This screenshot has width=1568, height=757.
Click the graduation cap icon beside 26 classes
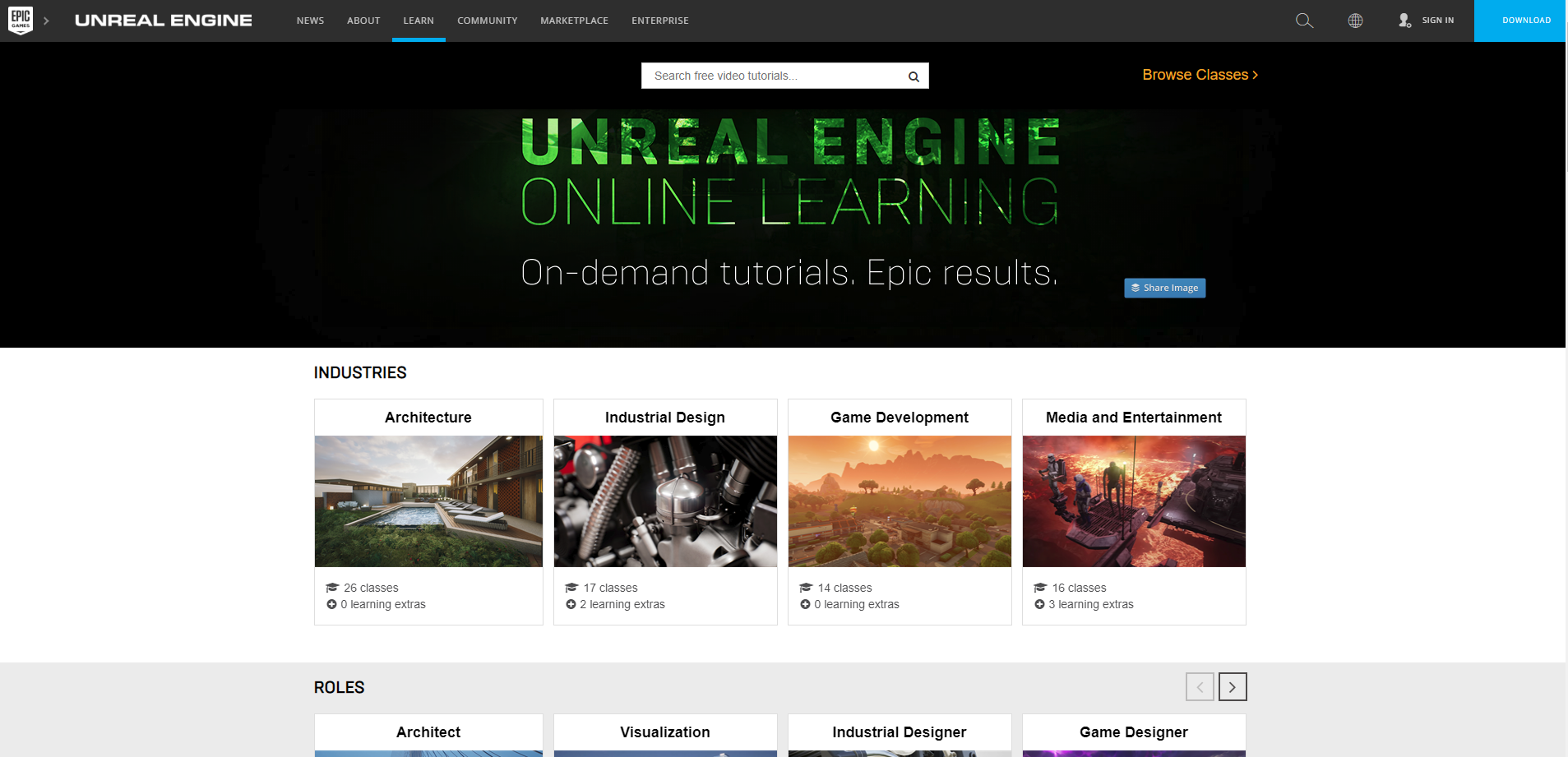point(332,588)
